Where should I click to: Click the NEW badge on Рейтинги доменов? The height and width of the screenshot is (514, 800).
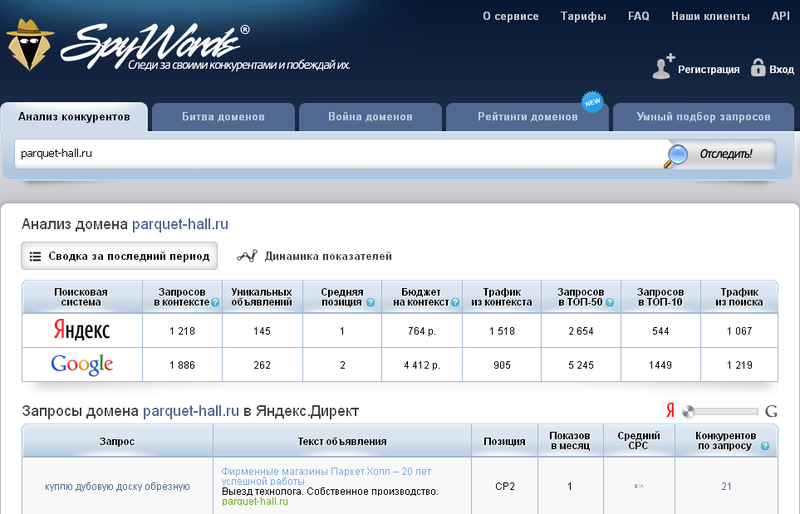coord(592,102)
